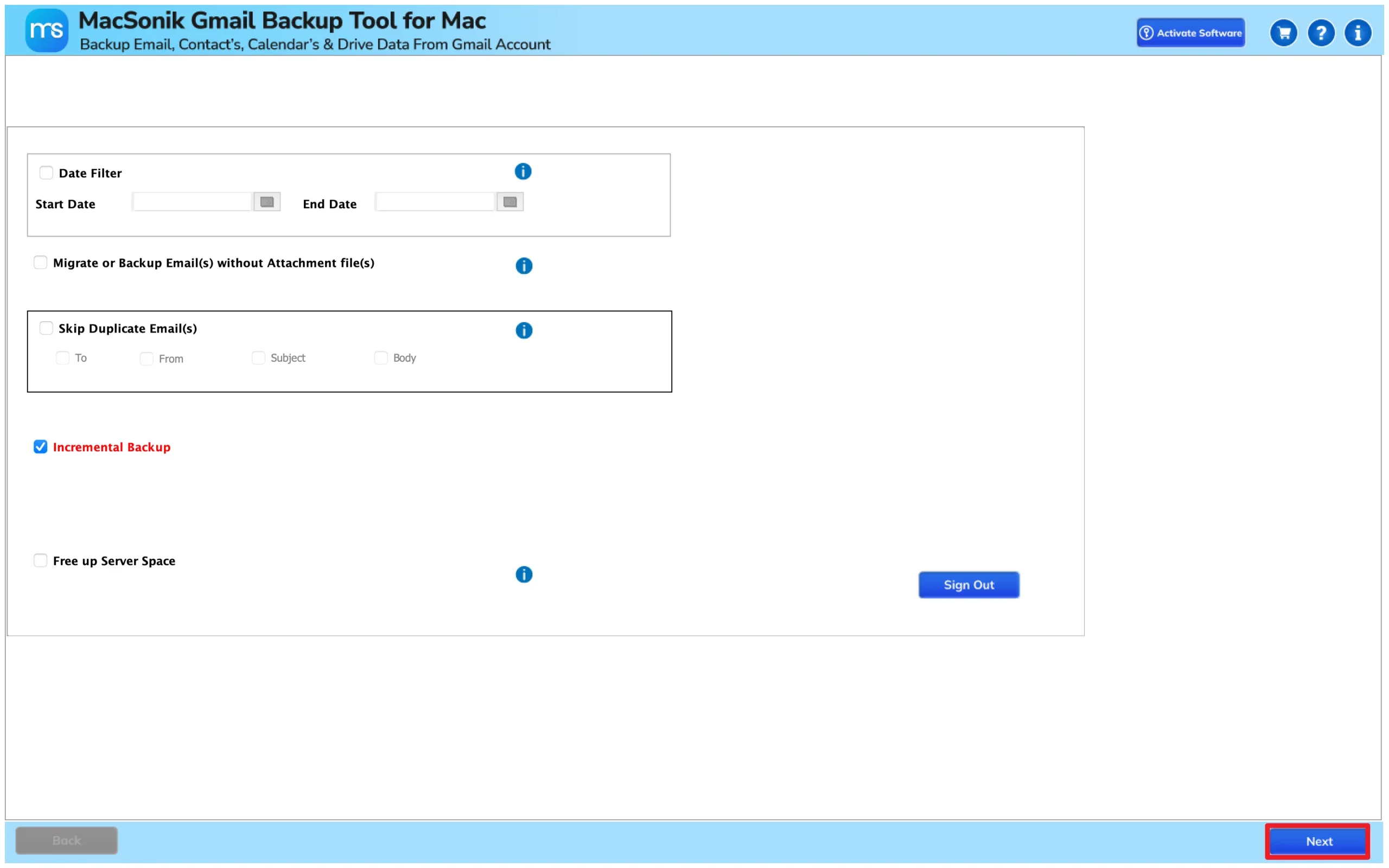Click the Sign Out button
This screenshot has width=1389, height=868.
[x=969, y=584]
